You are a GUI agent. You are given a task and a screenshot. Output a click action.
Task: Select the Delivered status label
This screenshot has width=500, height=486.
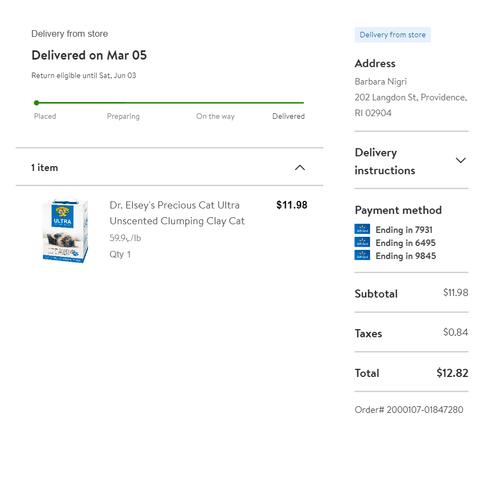[x=288, y=116]
